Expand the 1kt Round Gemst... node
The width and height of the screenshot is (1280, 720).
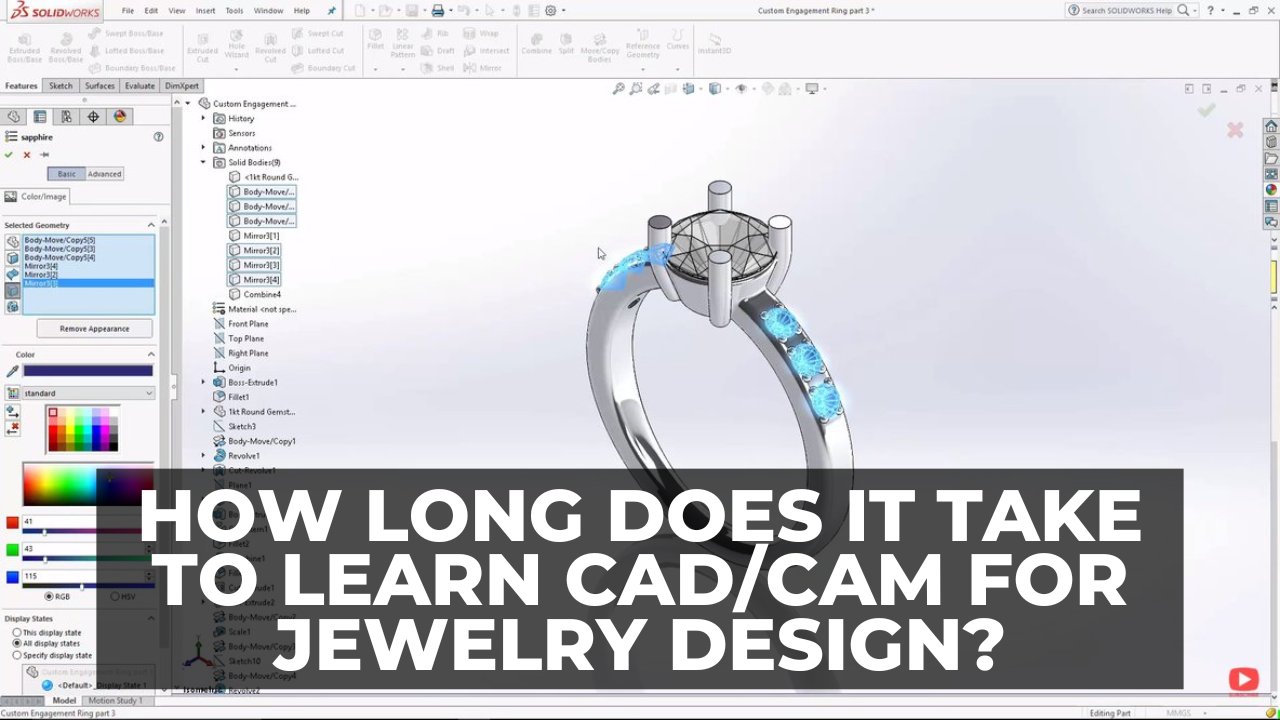[x=203, y=411]
